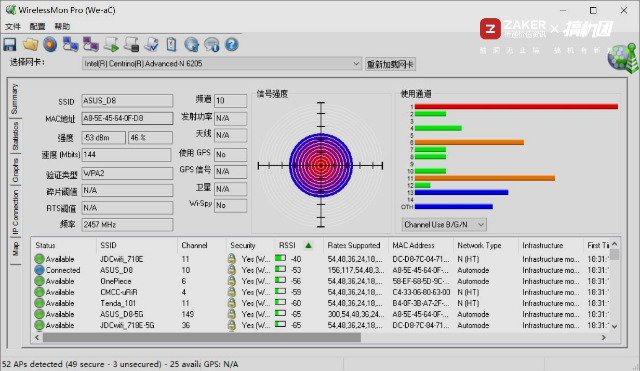Switch to the Map side tab

15,249
